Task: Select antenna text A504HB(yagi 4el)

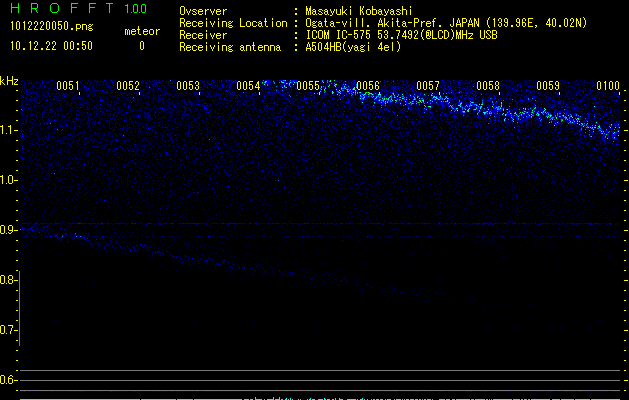Action: point(353,47)
